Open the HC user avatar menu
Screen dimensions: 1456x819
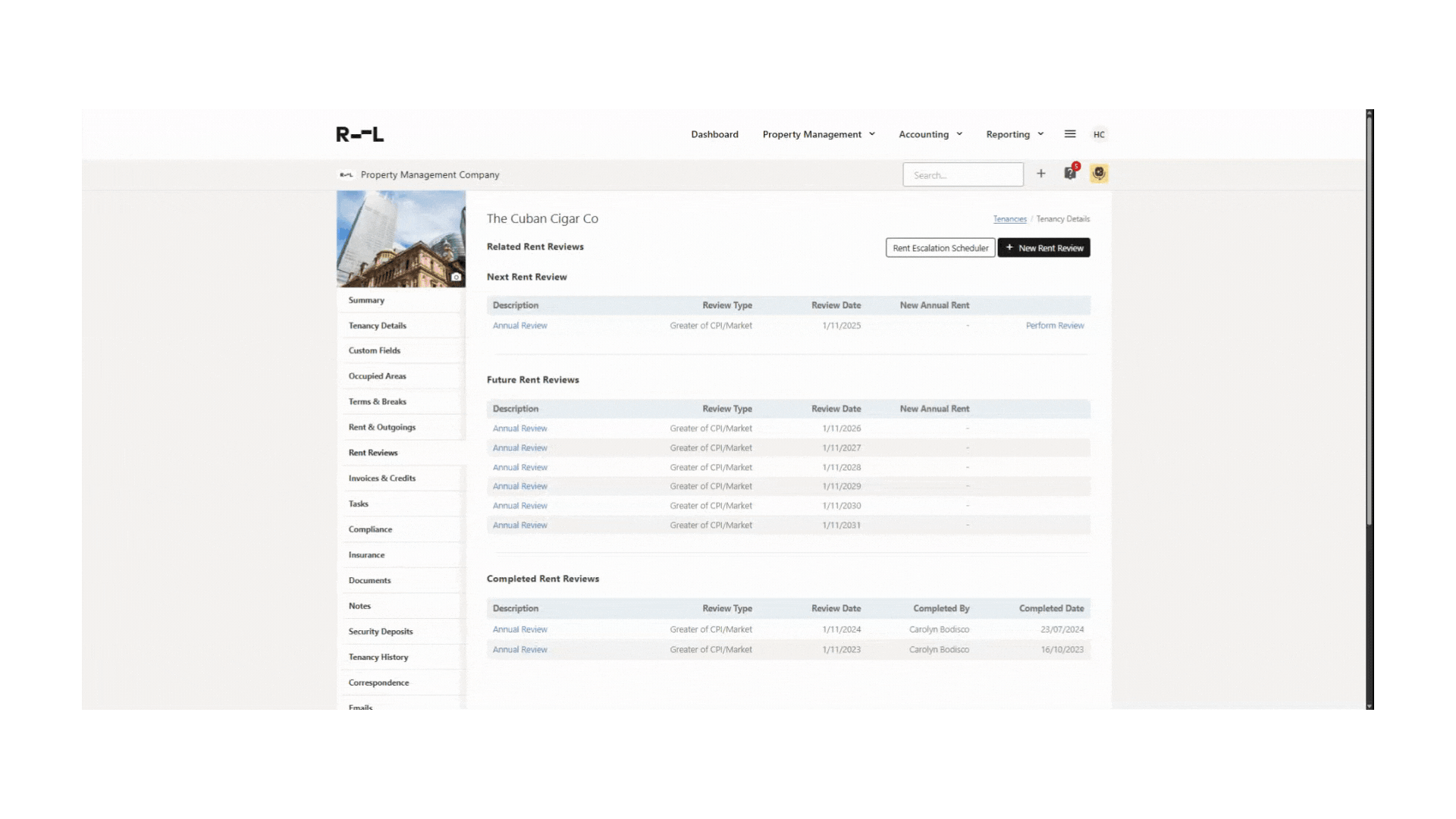tap(1099, 134)
